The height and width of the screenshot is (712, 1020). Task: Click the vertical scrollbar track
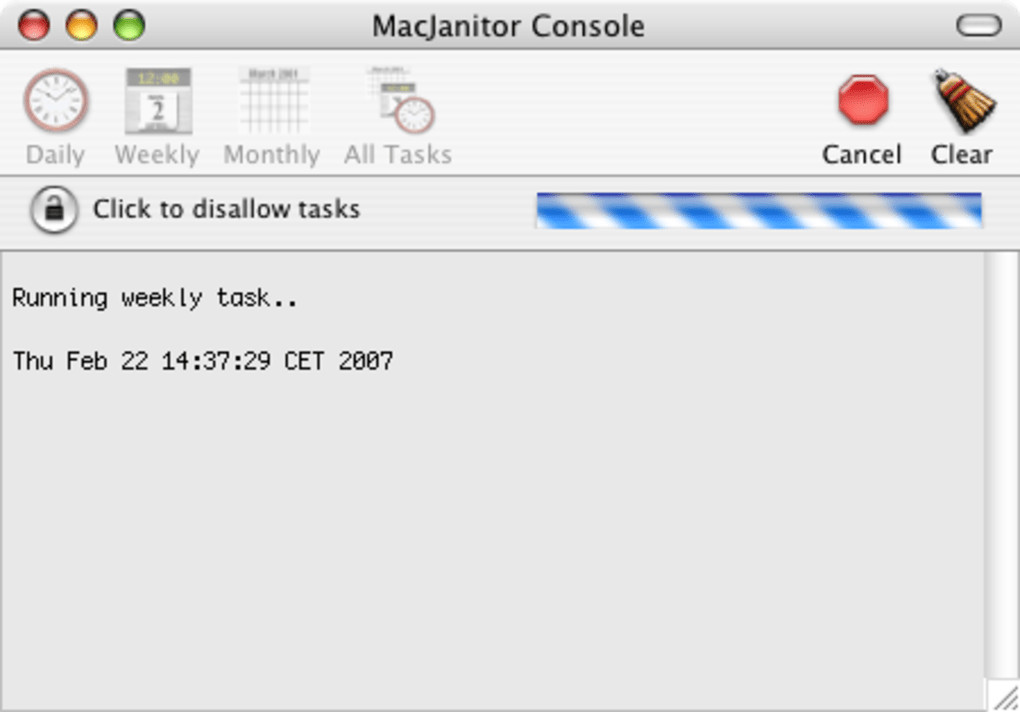pos(999,460)
